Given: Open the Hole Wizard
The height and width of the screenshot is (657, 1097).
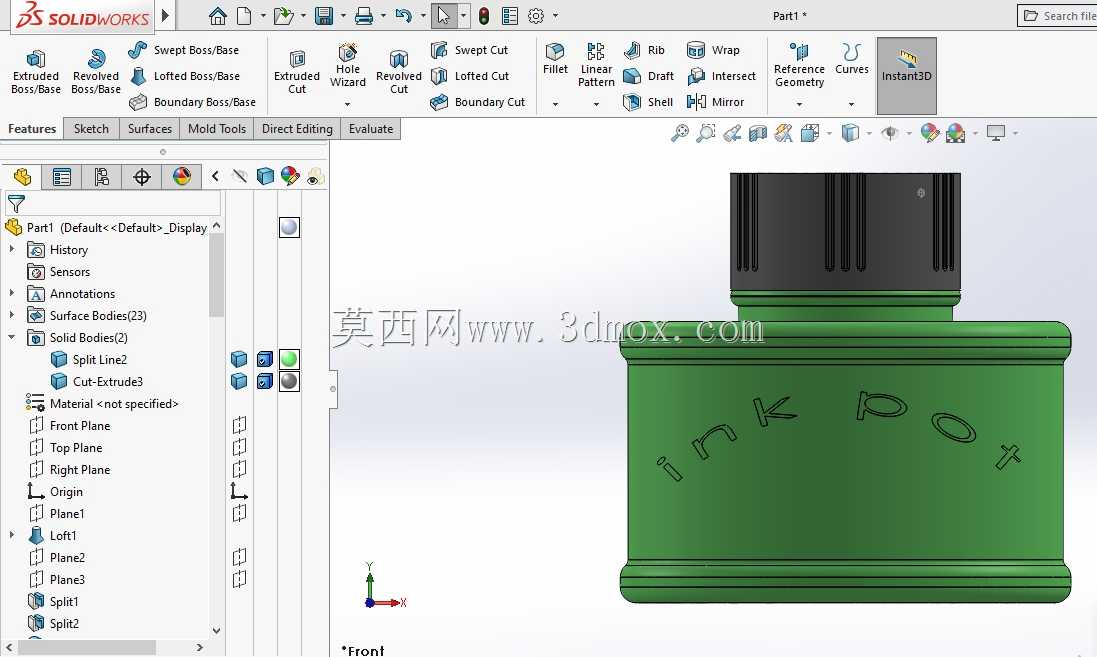Looking at the screenshot, I should point(348,65).
